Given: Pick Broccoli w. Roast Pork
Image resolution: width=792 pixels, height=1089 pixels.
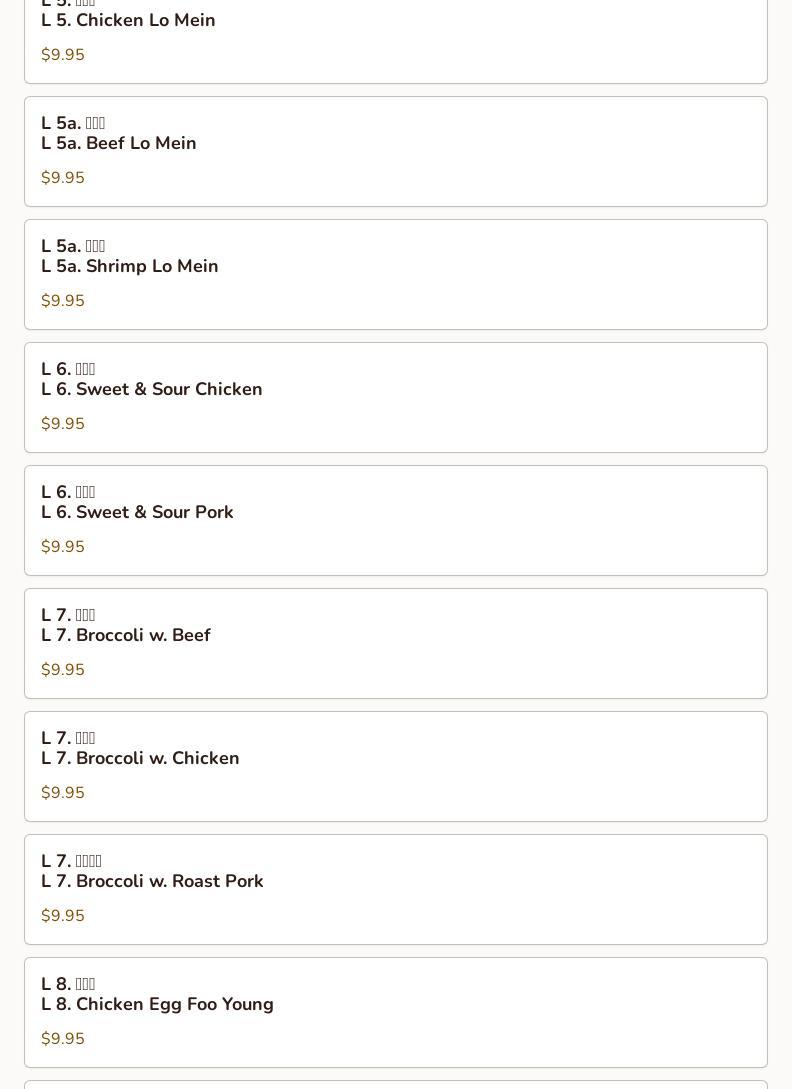Looking at the screenshot, I should pos(152,882).
